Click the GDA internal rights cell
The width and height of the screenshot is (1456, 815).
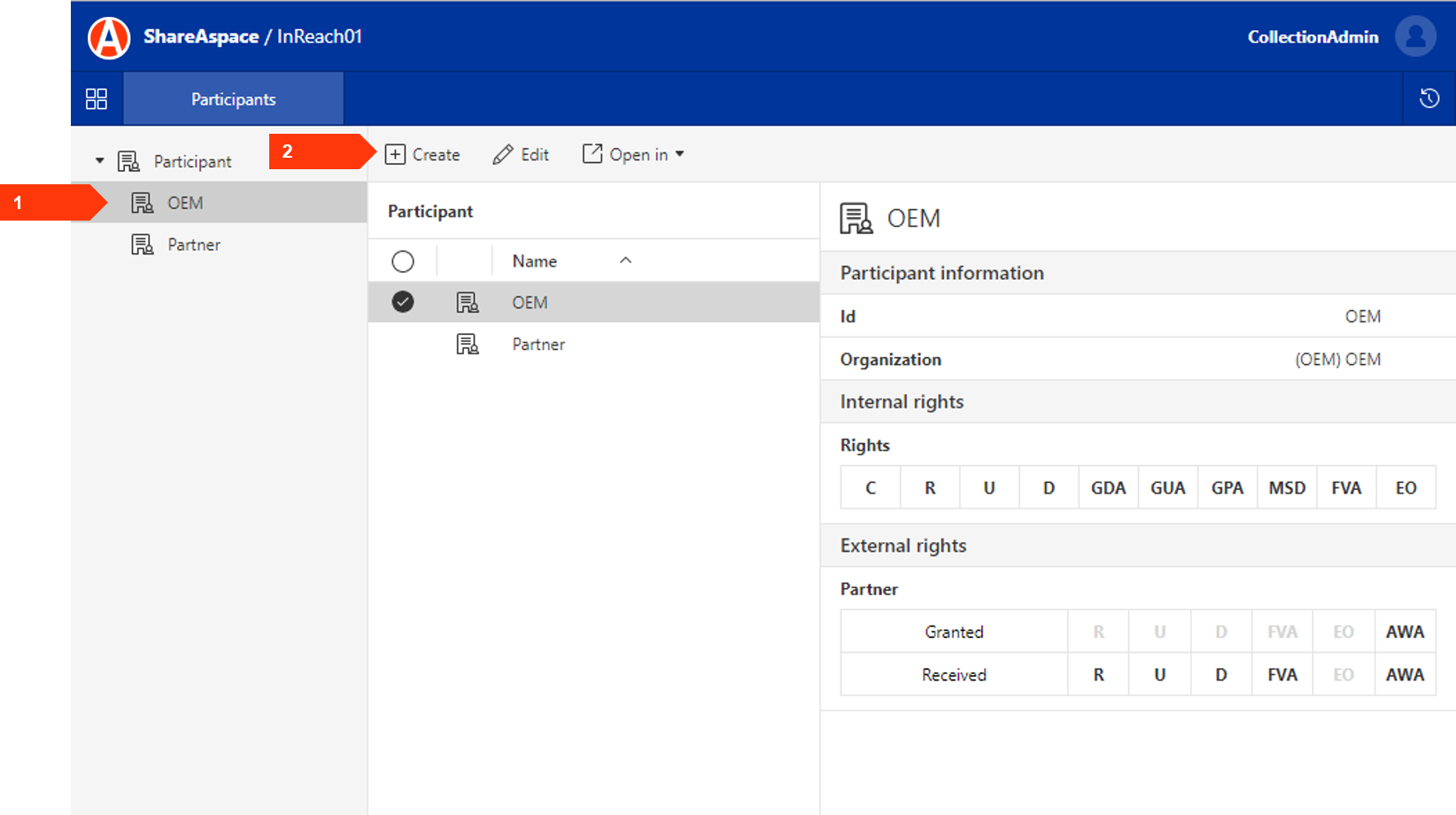point(1107,488)
